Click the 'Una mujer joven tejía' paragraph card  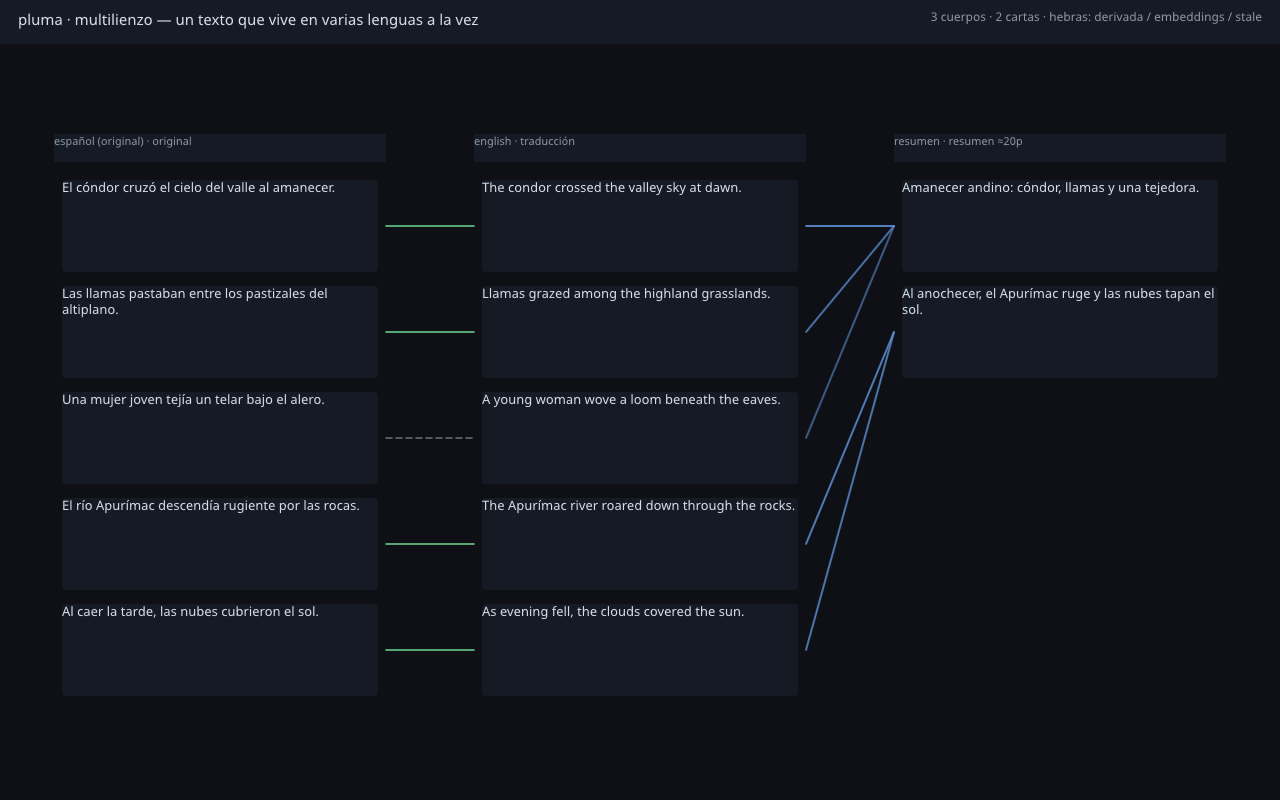220,438
